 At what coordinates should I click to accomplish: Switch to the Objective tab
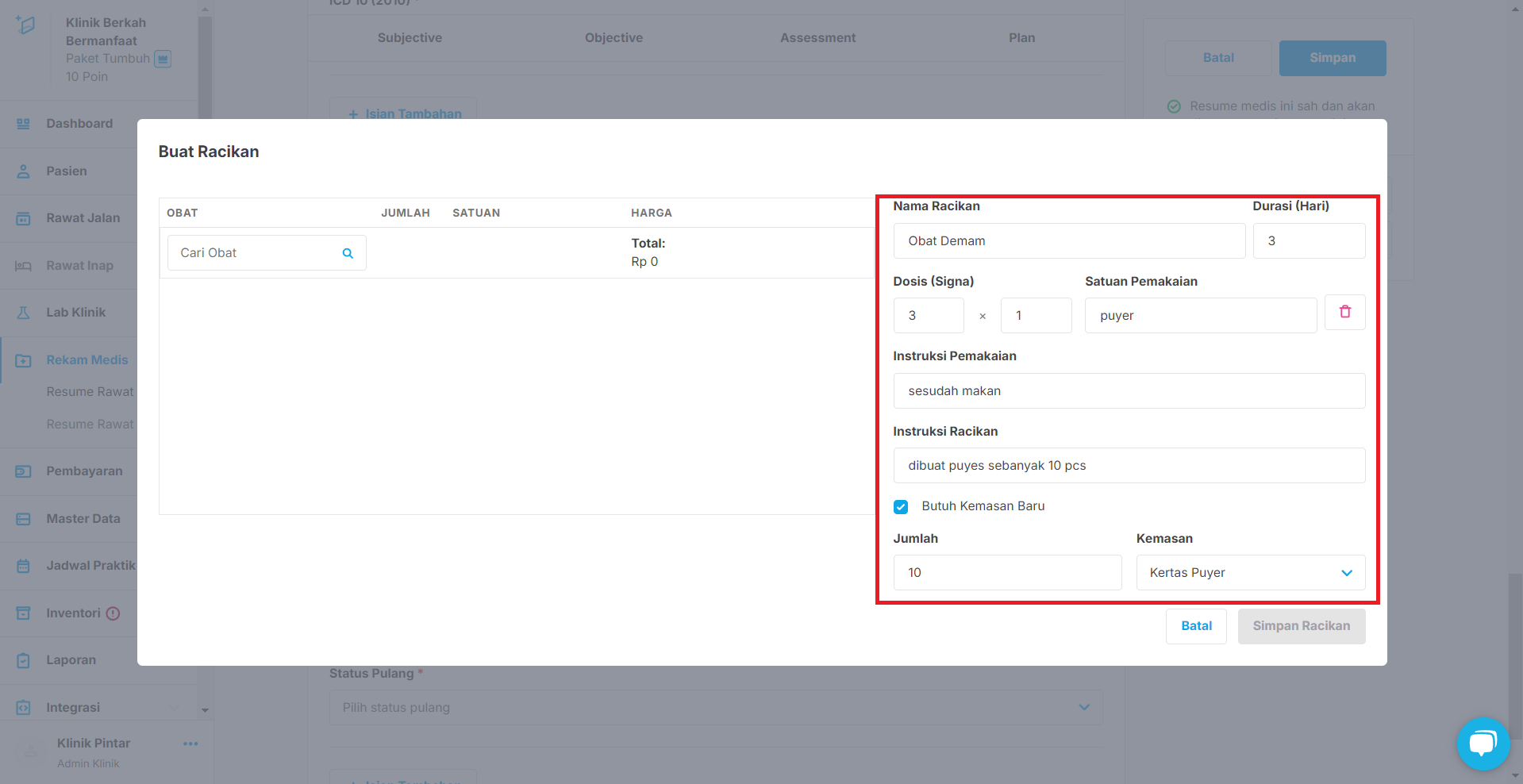click(613, 38)
